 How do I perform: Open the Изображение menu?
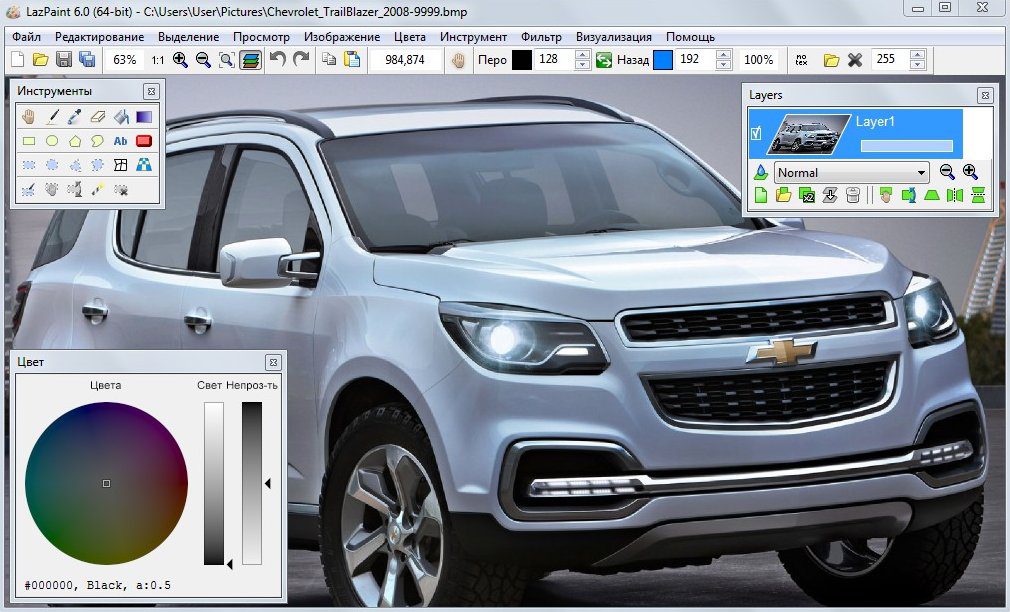[341, 37]
